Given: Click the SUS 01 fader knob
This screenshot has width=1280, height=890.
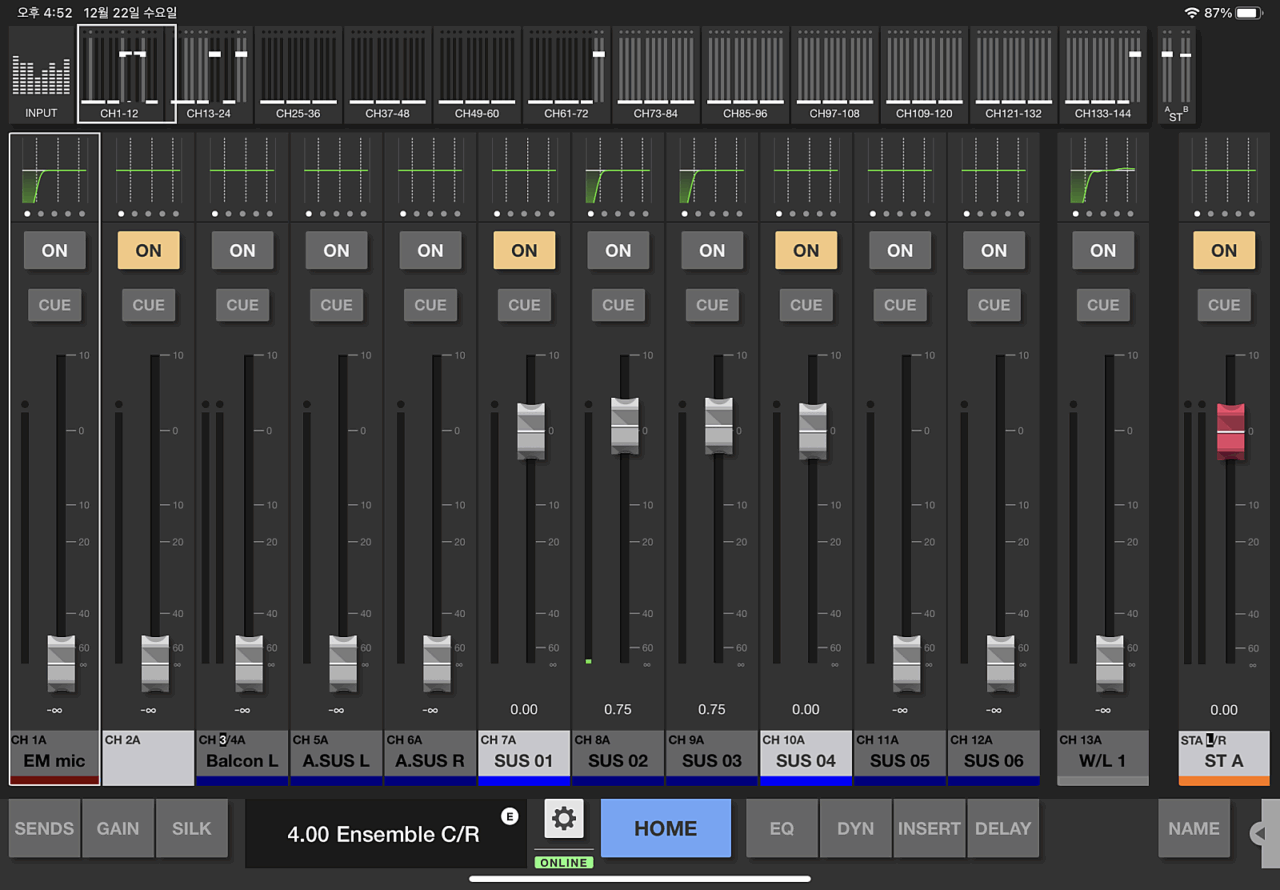Looking at the screenshot, I should (531, 431).
